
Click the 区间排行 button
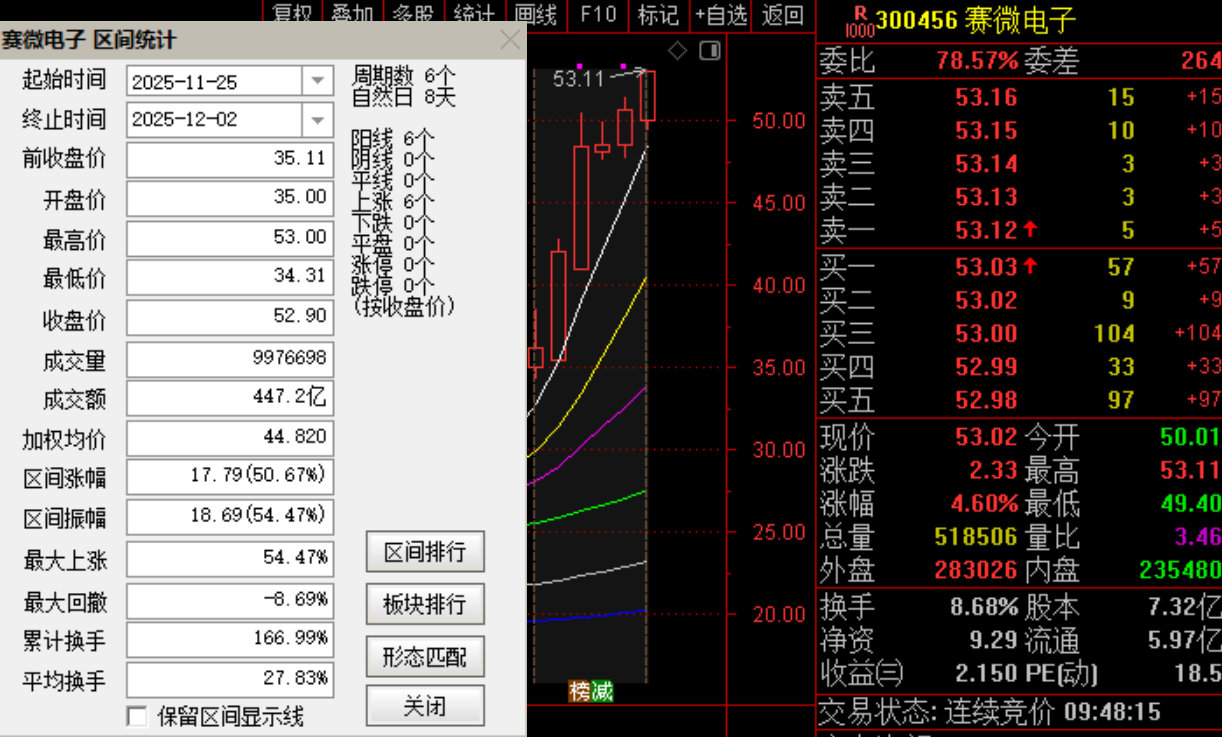coord(425,552)
